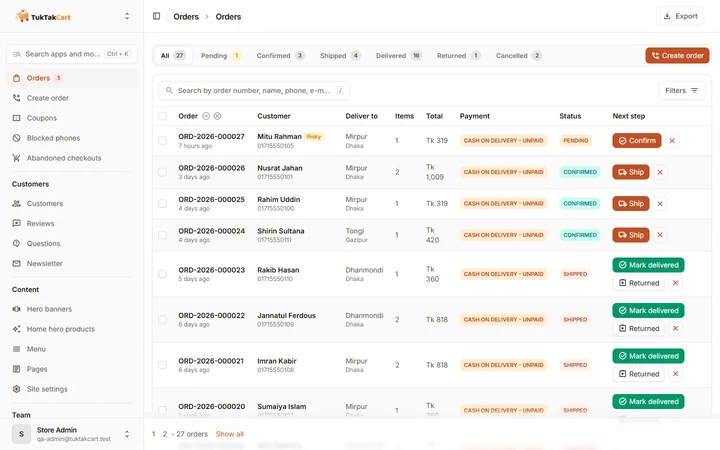Viewport: 720px width, 450px height.
Task: Switch to the Pending tab
Action: [x=220, y=56]
